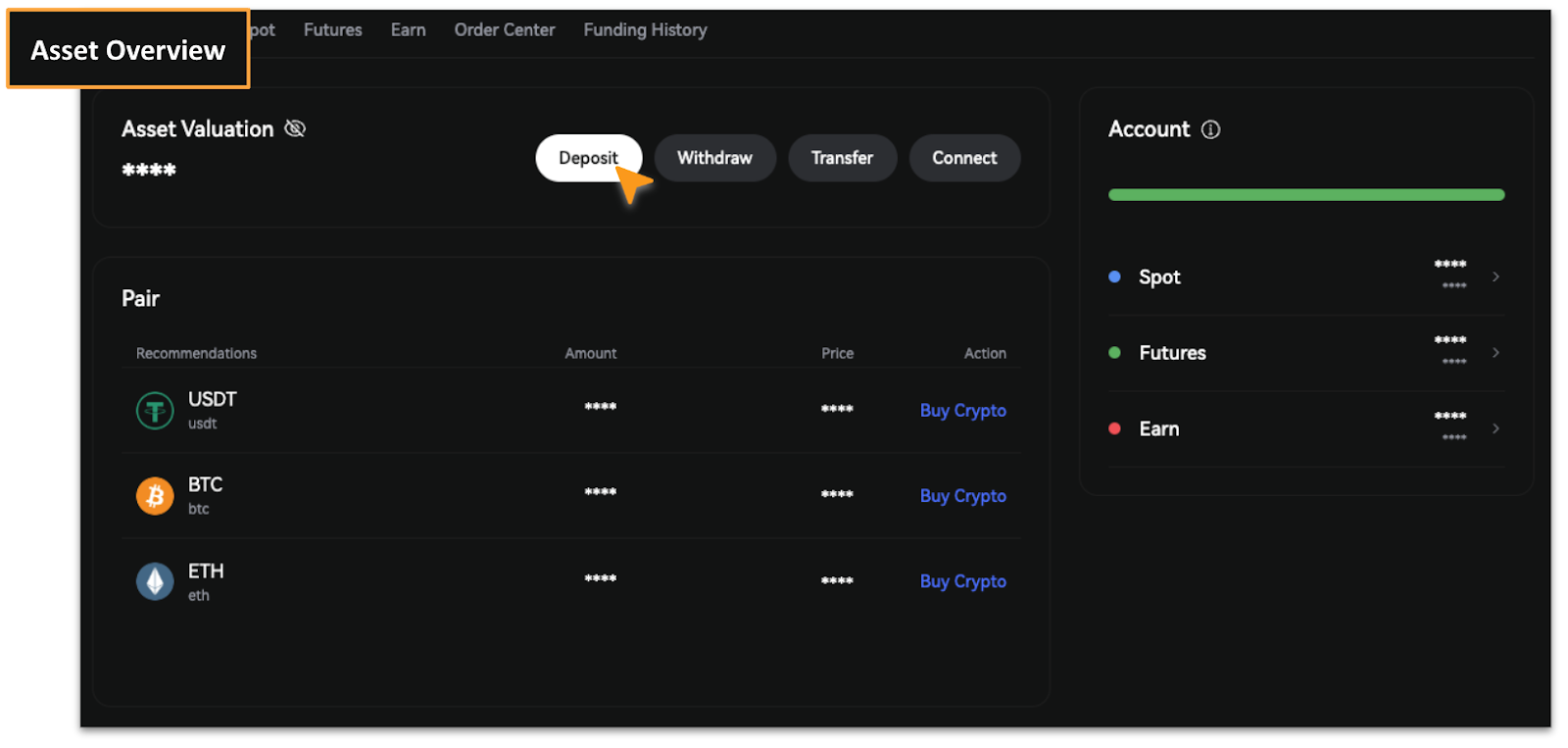
Task: Click the hidden Asset Valuation amount
Action: (149, 171)
